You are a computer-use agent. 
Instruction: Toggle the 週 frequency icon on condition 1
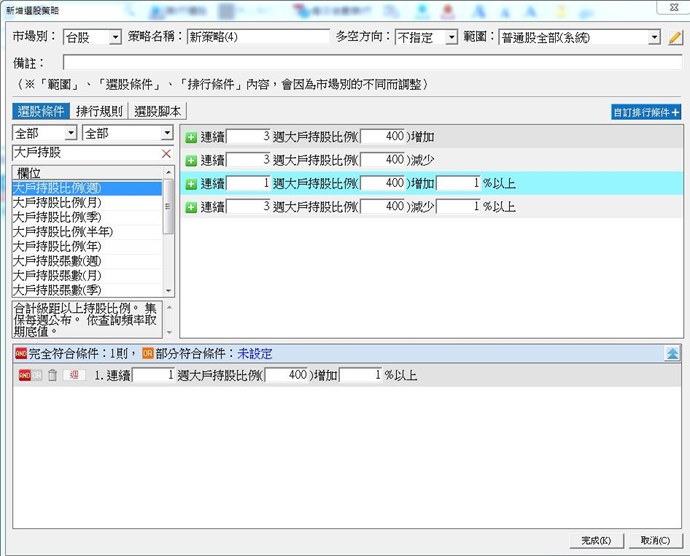click(x=74, y=376)
